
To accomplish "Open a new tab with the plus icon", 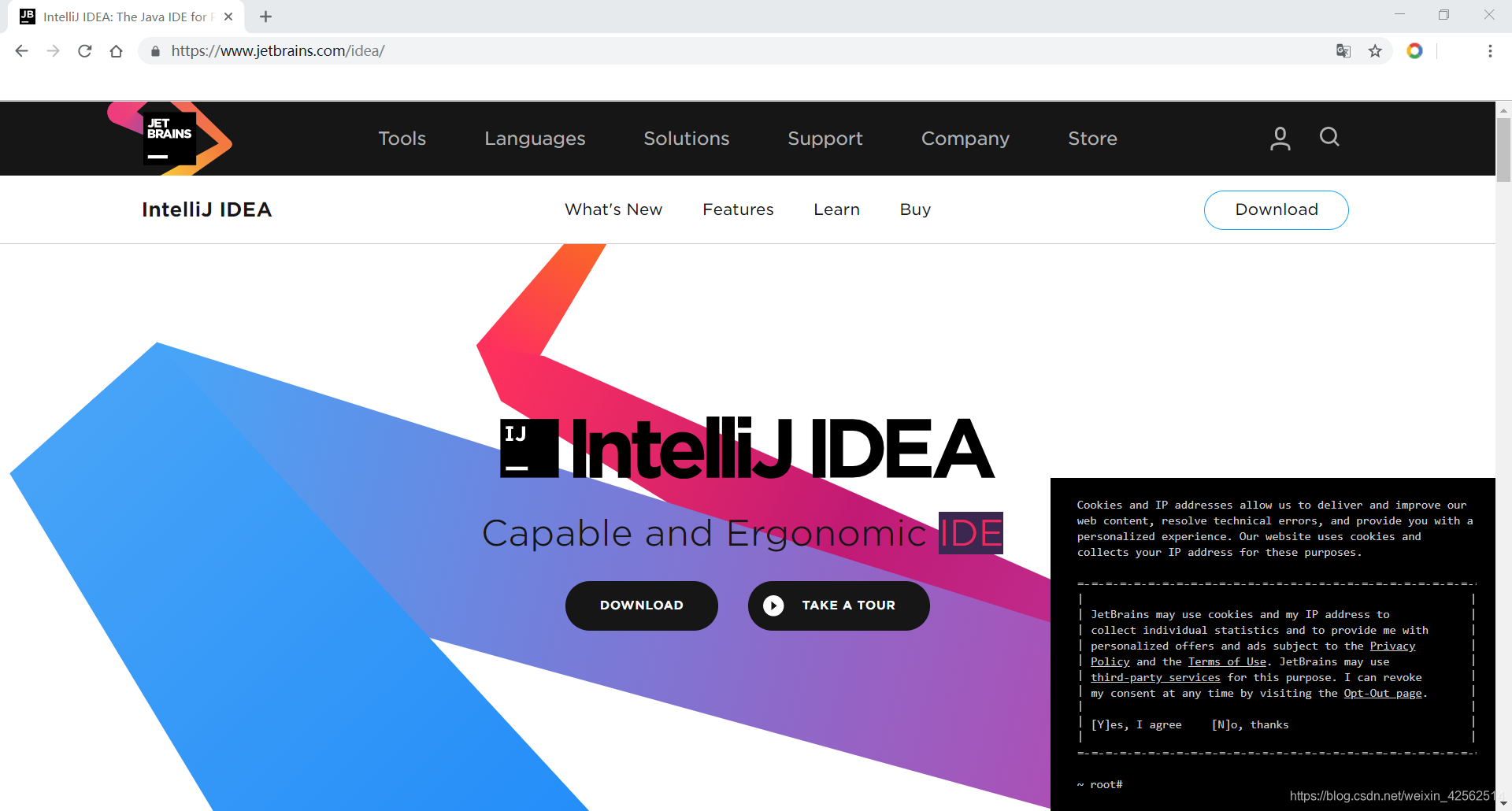I will [266, 17].
